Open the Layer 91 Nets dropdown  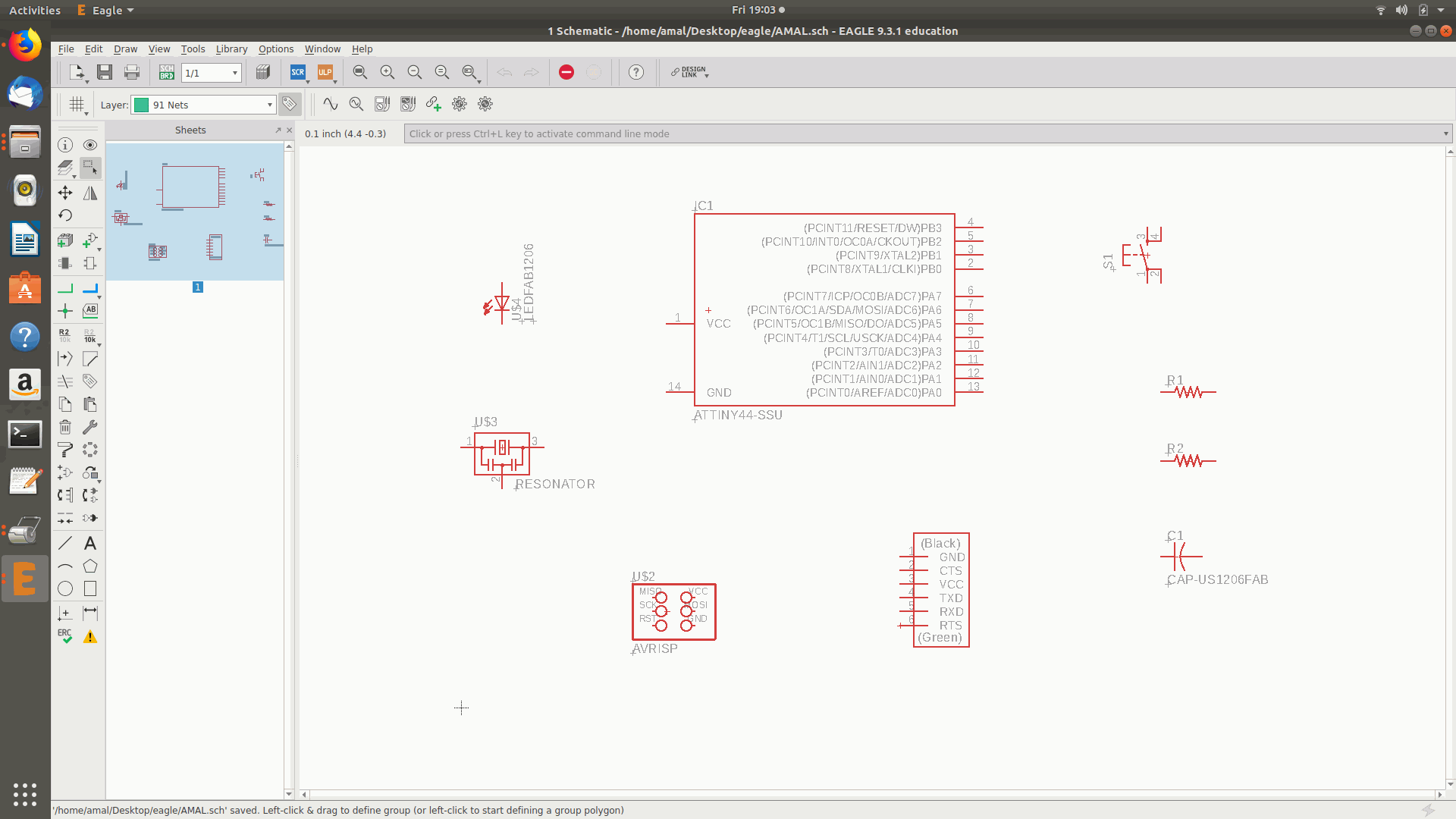269,105
